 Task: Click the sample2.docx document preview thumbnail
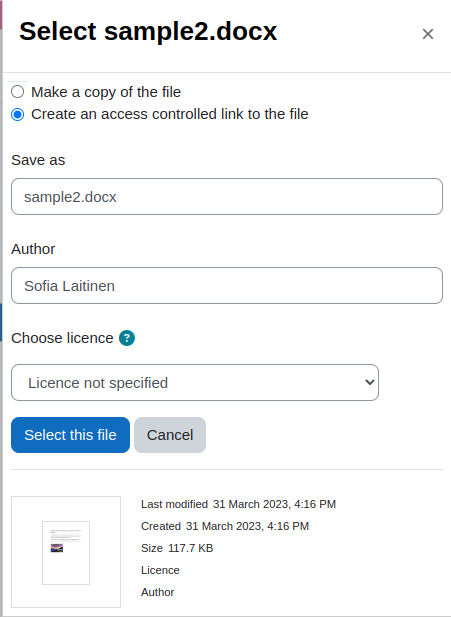[66, 552]
